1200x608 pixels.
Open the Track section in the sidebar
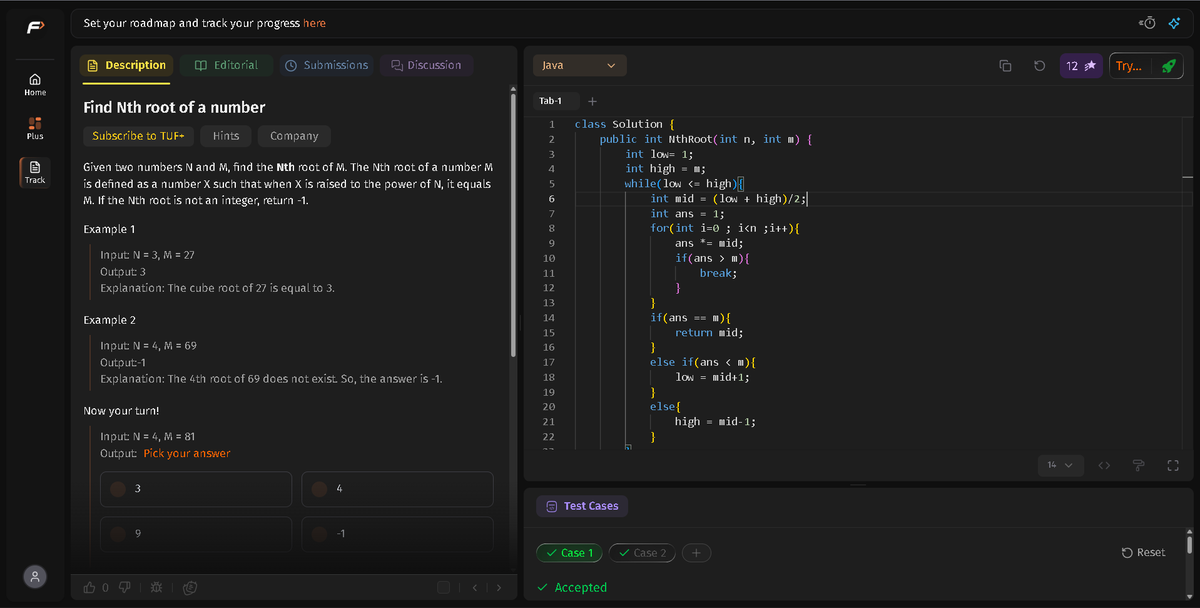[x=35, y=172]
